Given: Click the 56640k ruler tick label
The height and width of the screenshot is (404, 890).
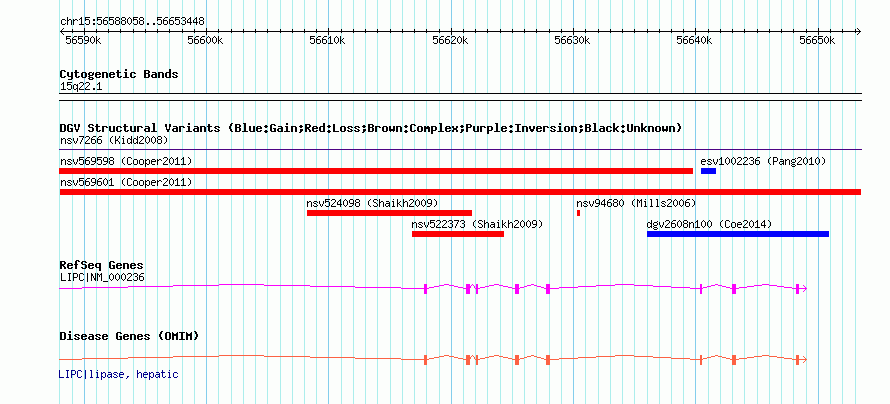Looking at the screenshot, I should (x=695, y=41).
